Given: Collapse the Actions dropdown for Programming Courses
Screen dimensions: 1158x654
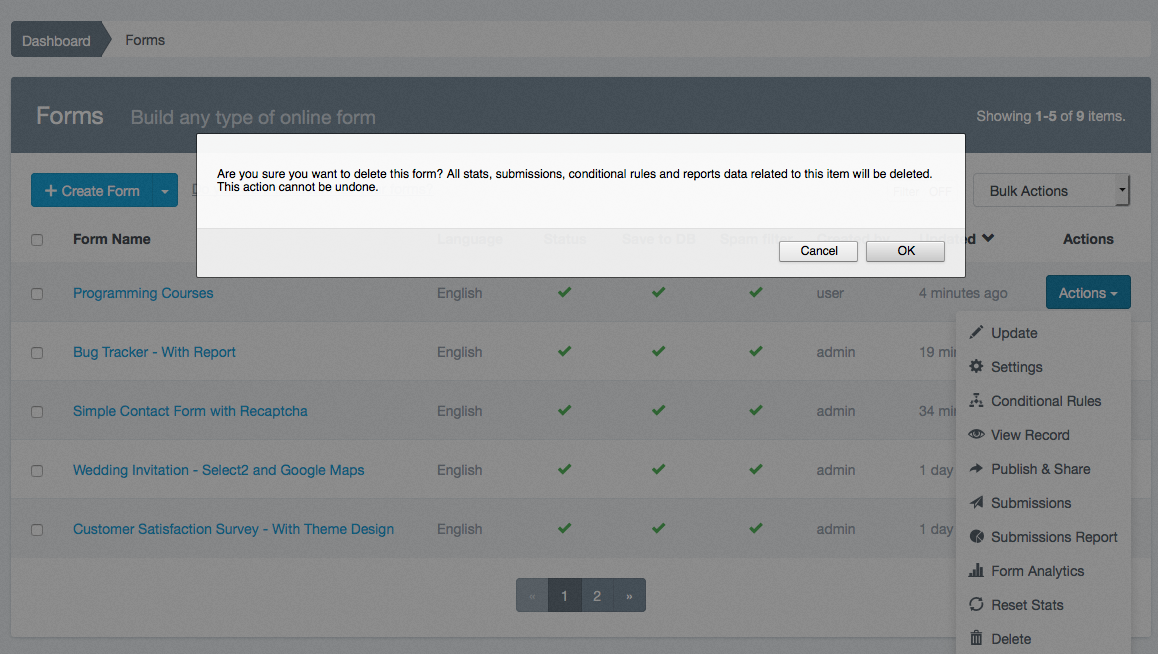Looking at the screenshot, I should [x=1088, y=293].
